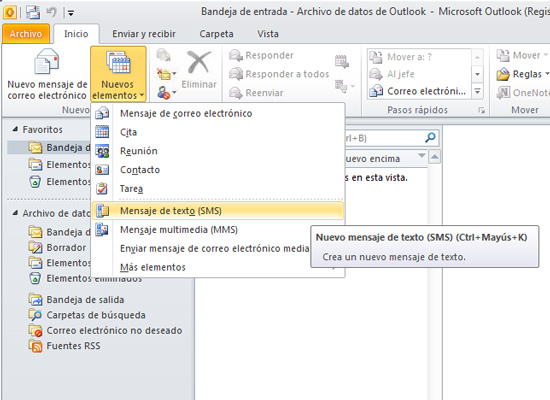Open the Vista ribbon tab

(268, 34)
